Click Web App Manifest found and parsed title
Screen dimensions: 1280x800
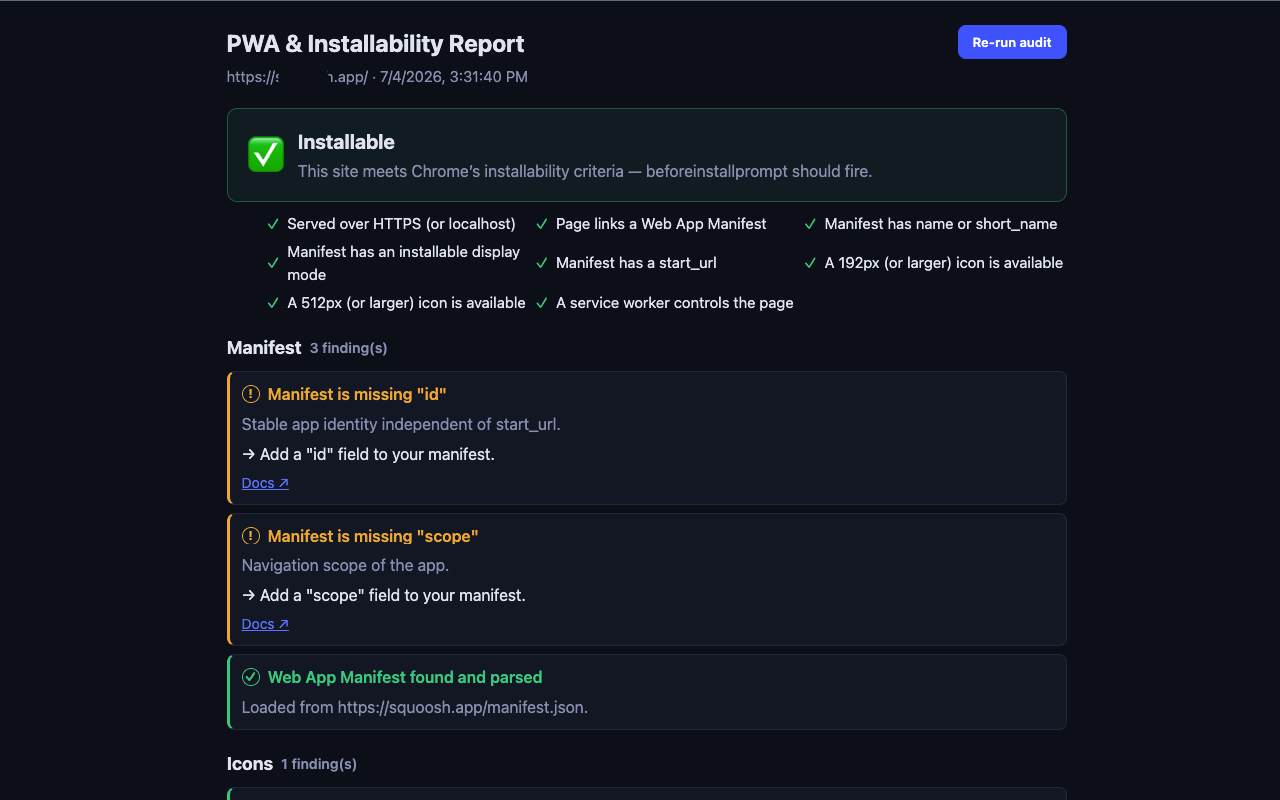point(405,677)
